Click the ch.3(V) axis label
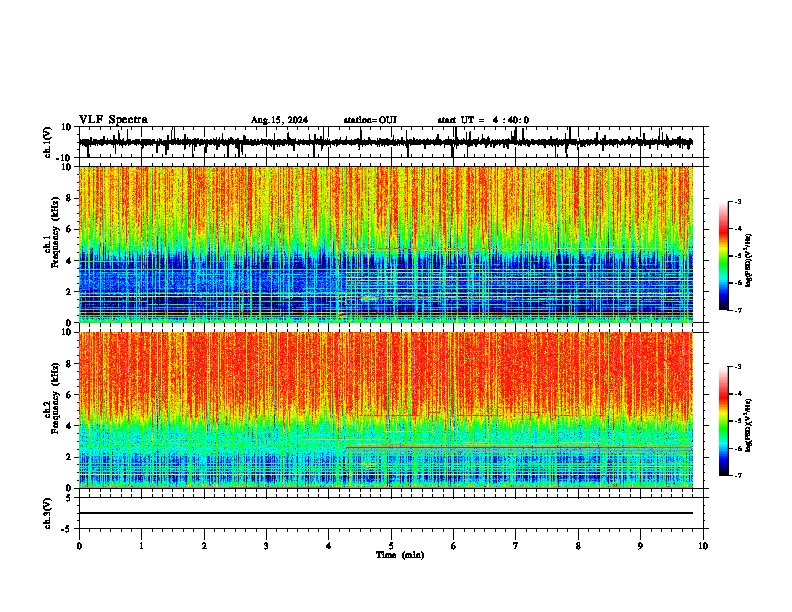Screen dimensions: 792x612 [x=48, y=513]
